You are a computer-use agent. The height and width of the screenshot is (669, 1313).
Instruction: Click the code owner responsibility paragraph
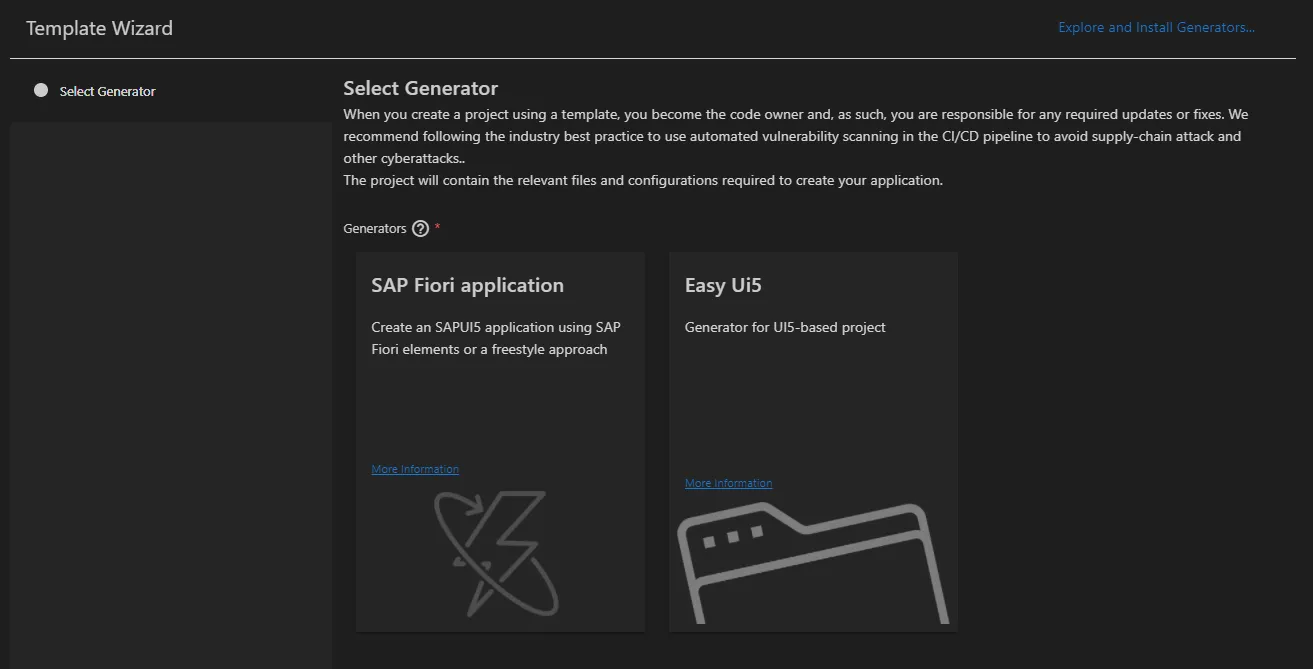click(x=795, y=136)
